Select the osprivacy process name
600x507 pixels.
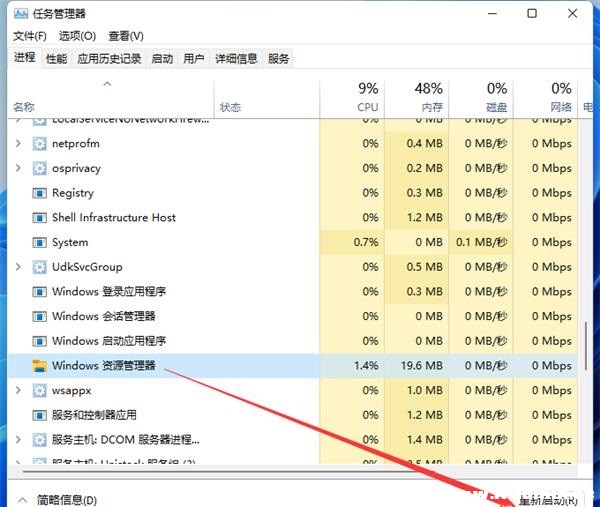tap(77, 169)
